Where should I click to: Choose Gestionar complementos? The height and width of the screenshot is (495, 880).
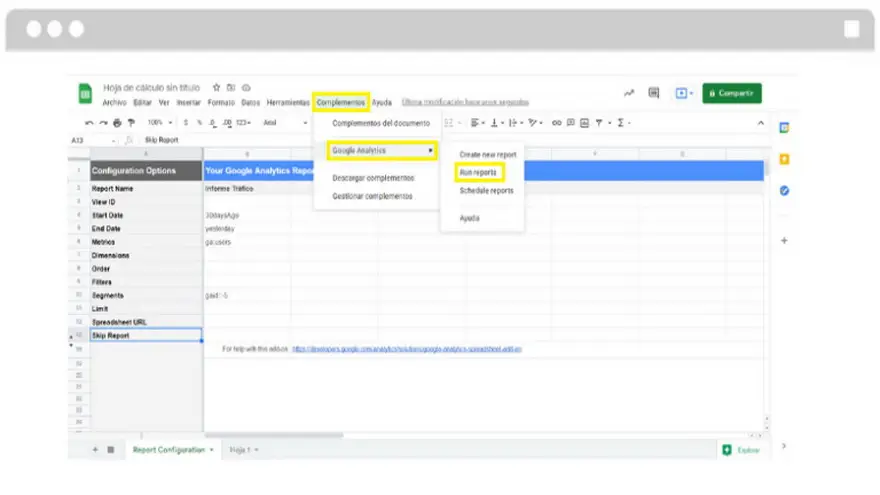pyautogui.click(x=372, y=196)
